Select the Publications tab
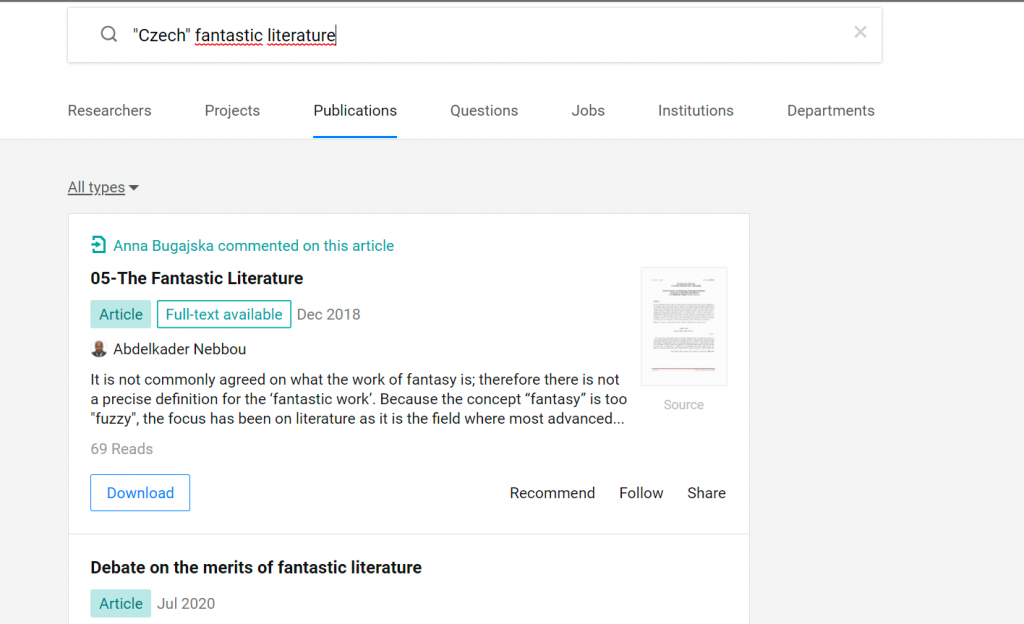The height and width of the screenshot is (624, 1024). pos(355,111)
